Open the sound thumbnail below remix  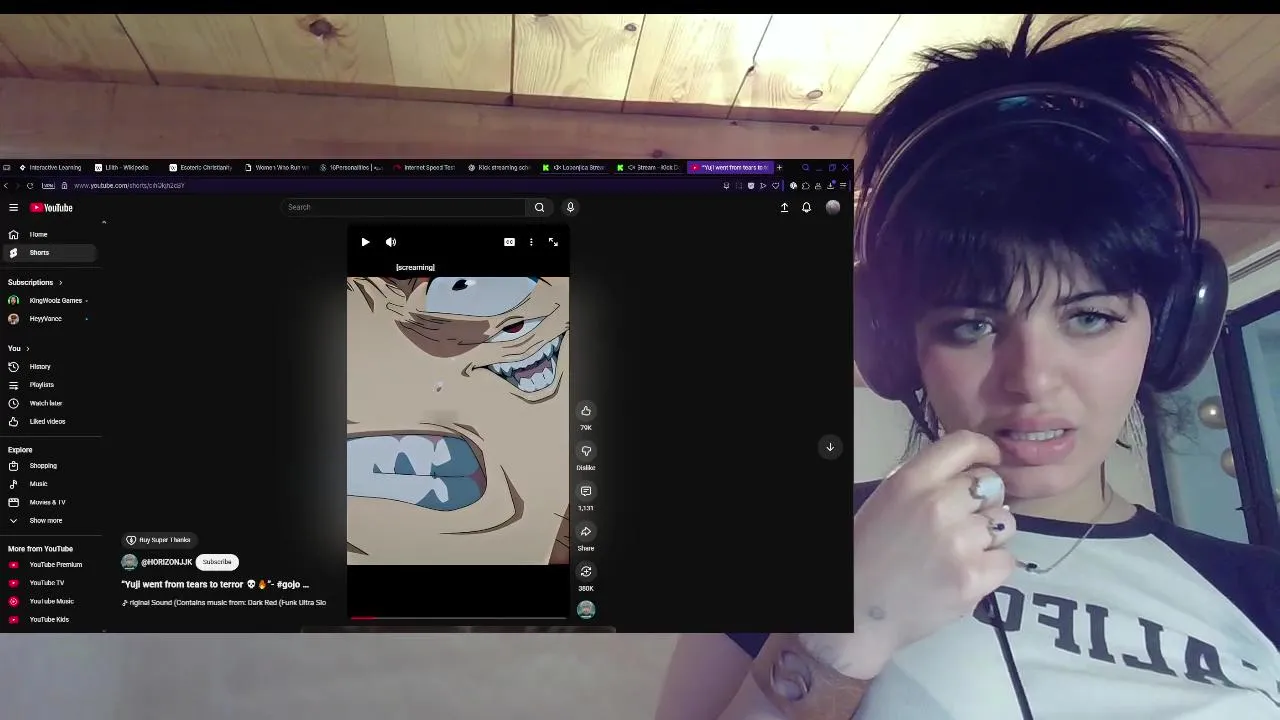pos(586,609)
